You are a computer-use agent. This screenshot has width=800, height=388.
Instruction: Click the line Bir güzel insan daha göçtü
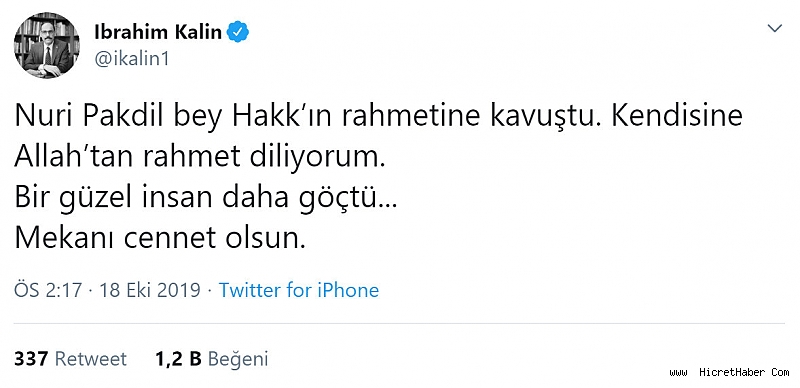pyautogui.click(x=206, y=199)
